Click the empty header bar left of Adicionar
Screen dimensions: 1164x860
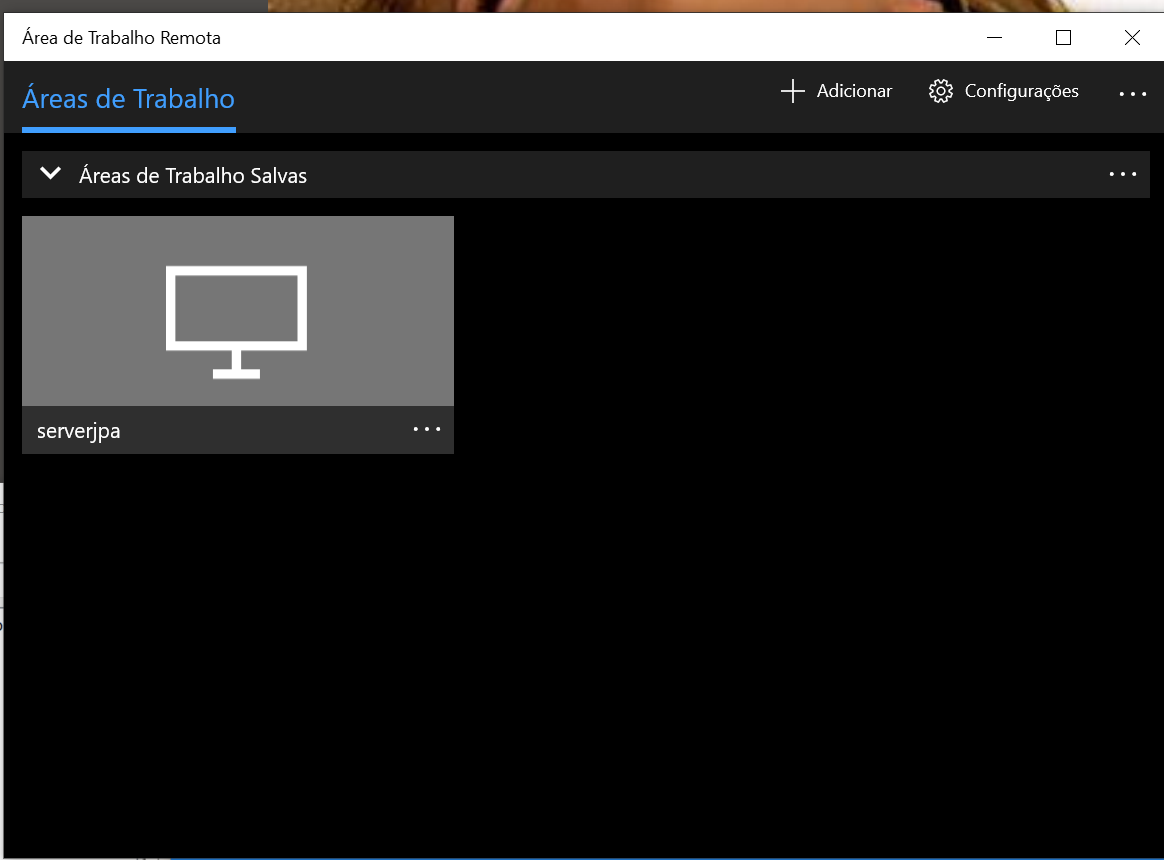(x=500, y=96)
